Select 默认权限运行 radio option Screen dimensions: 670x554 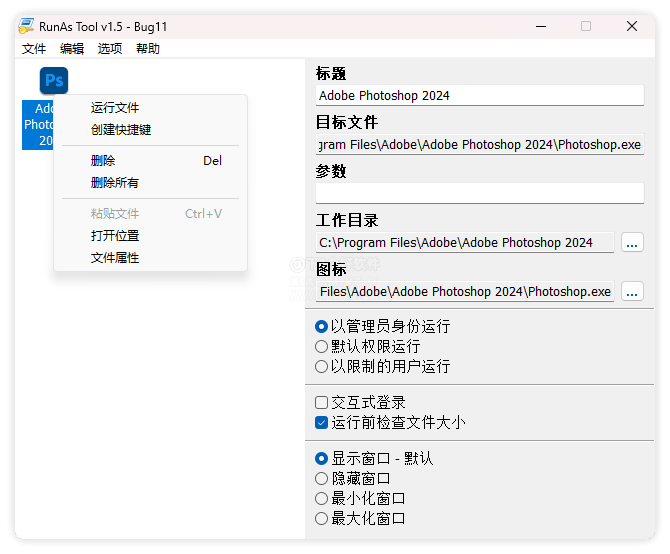click(x=322, y=346)
